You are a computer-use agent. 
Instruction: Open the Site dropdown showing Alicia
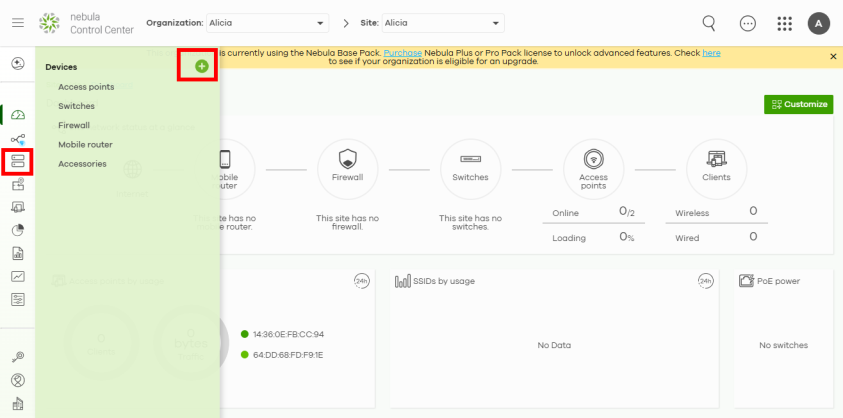pyautogui.click(x=443, y=23)
